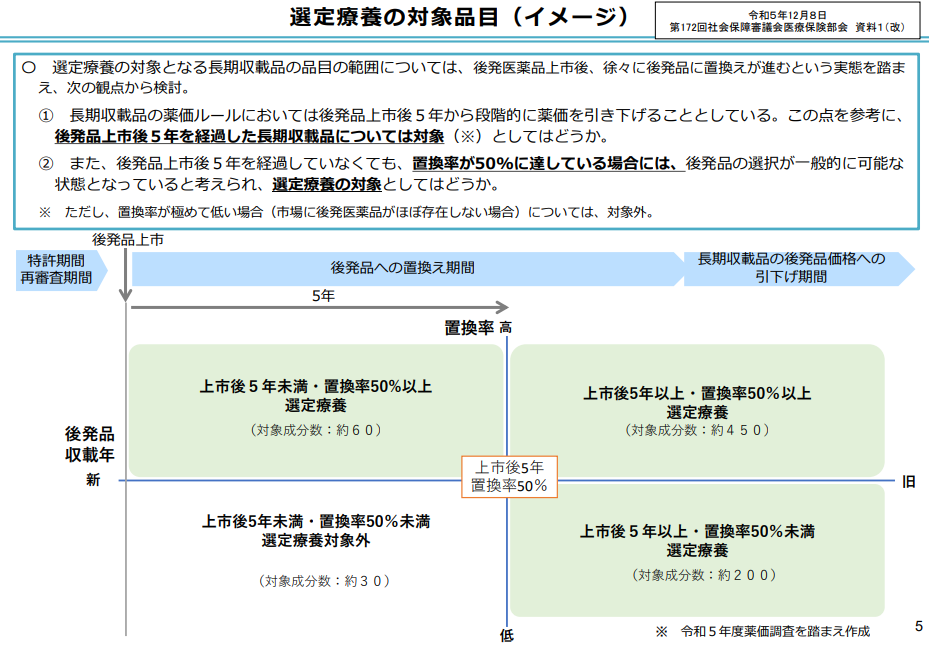Click the 低 label at axis bottom

pos(507,635)
